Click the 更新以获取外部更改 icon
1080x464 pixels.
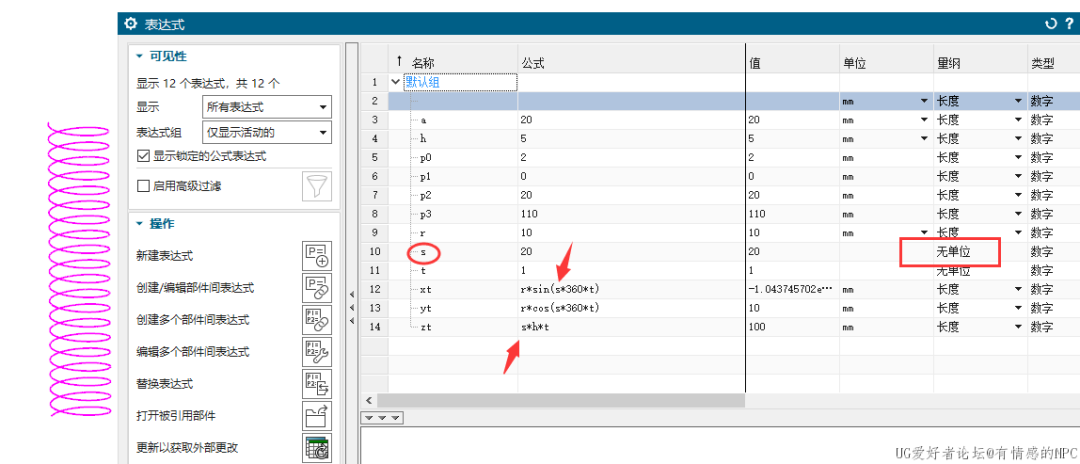(x=317, y=447)
